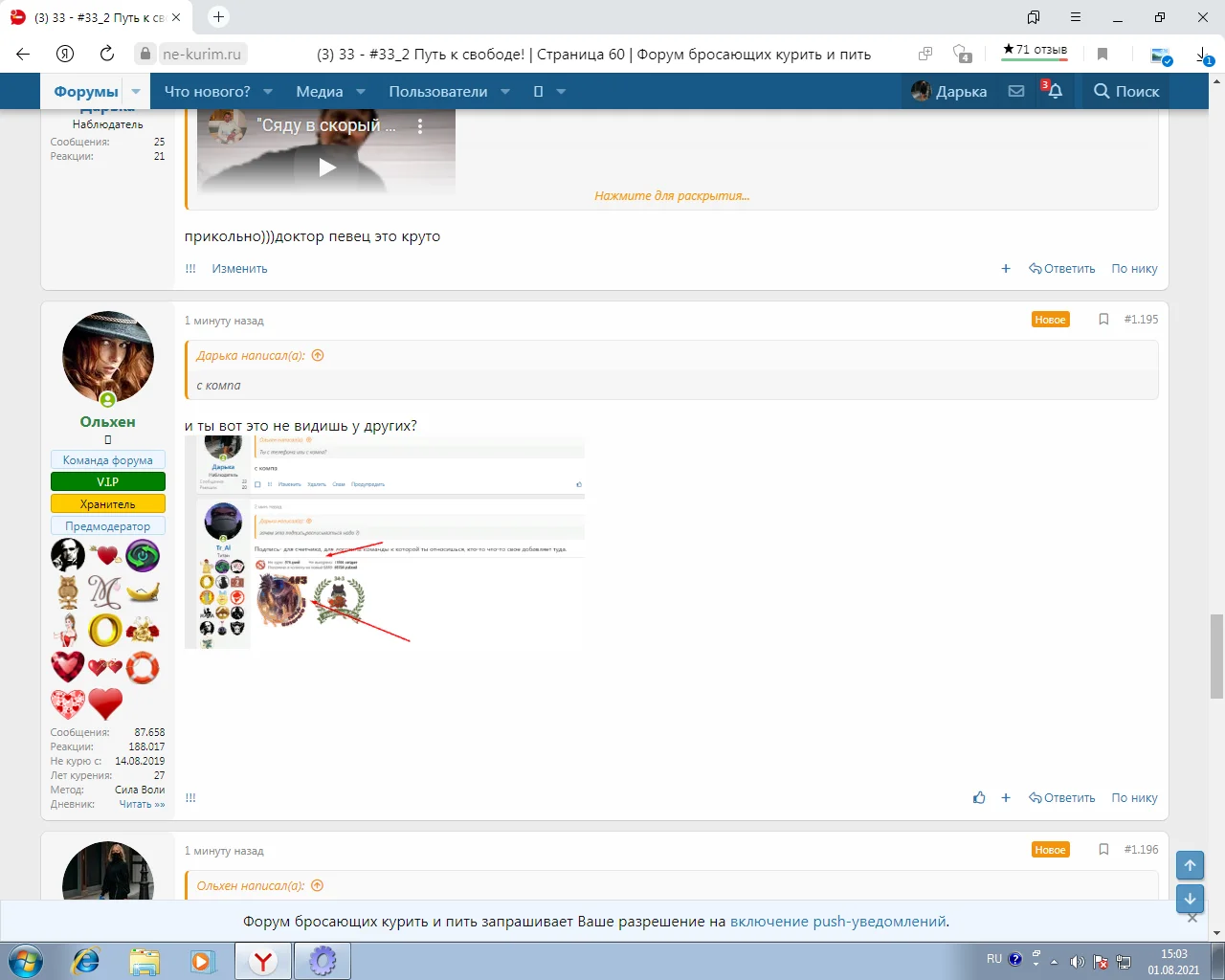The width and height of the screenshot is (1225, 980).
Task: Click the owl award icon
Action: pyautogui.click(x=68, y=592)
